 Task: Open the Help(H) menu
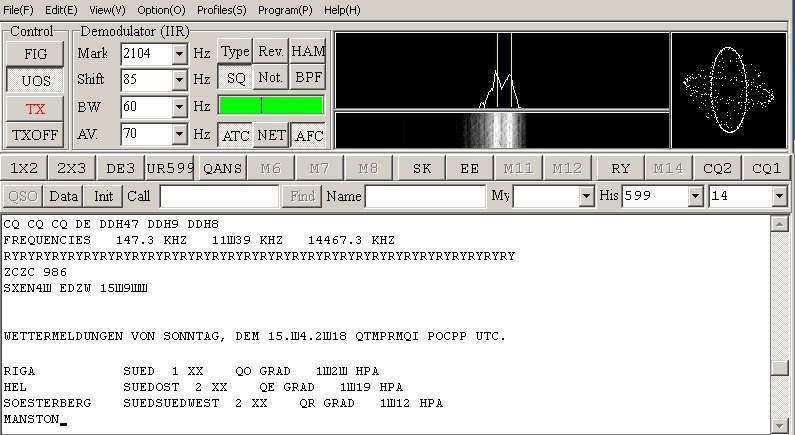(x=342, y=10)
